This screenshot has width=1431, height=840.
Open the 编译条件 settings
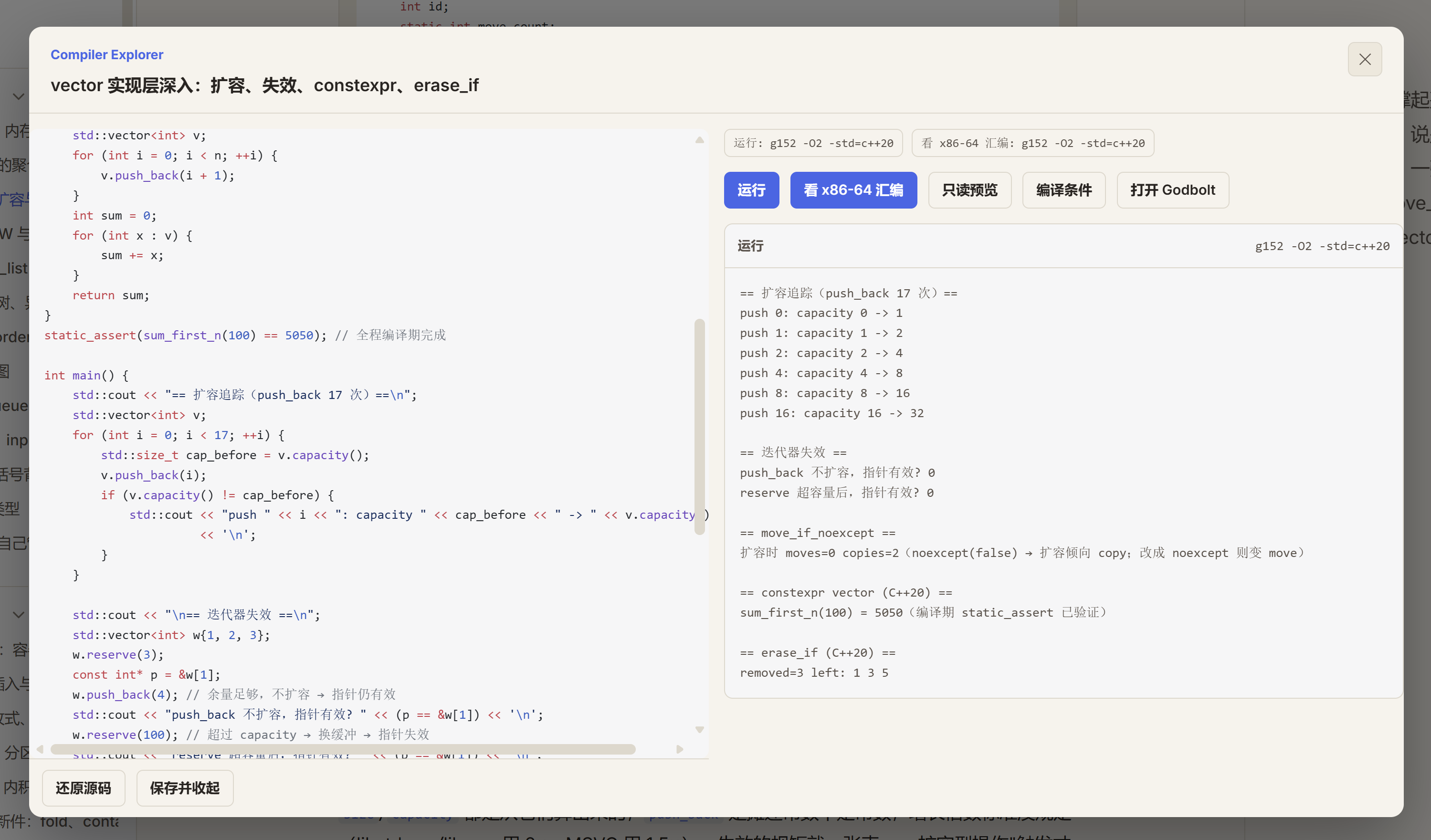click(x=1063, y=190)
